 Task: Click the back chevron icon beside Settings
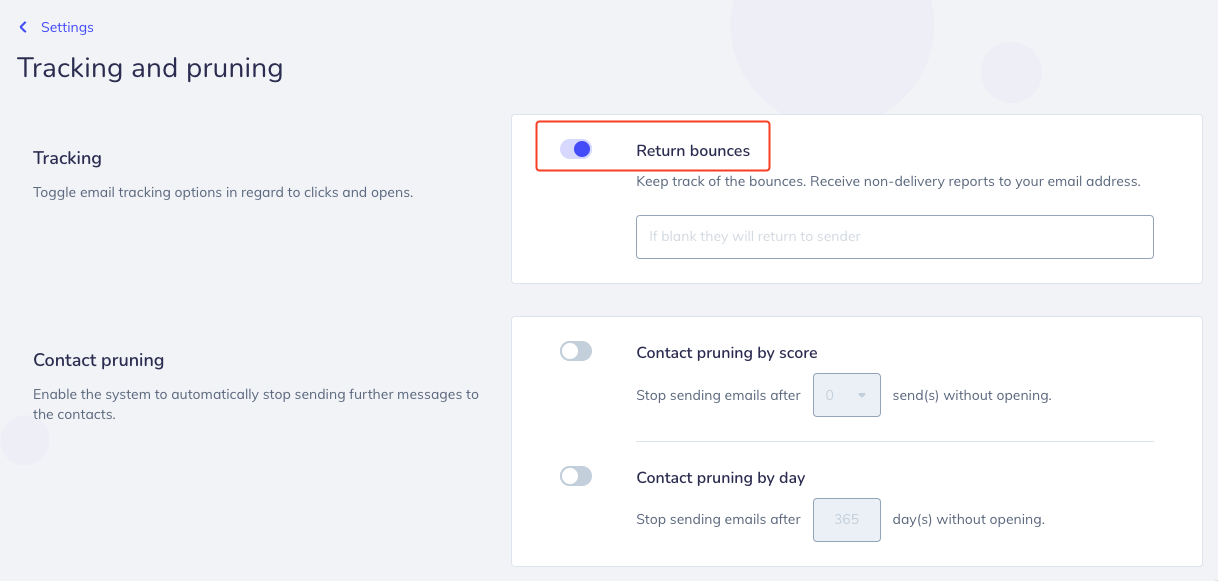tap(23, 27)
